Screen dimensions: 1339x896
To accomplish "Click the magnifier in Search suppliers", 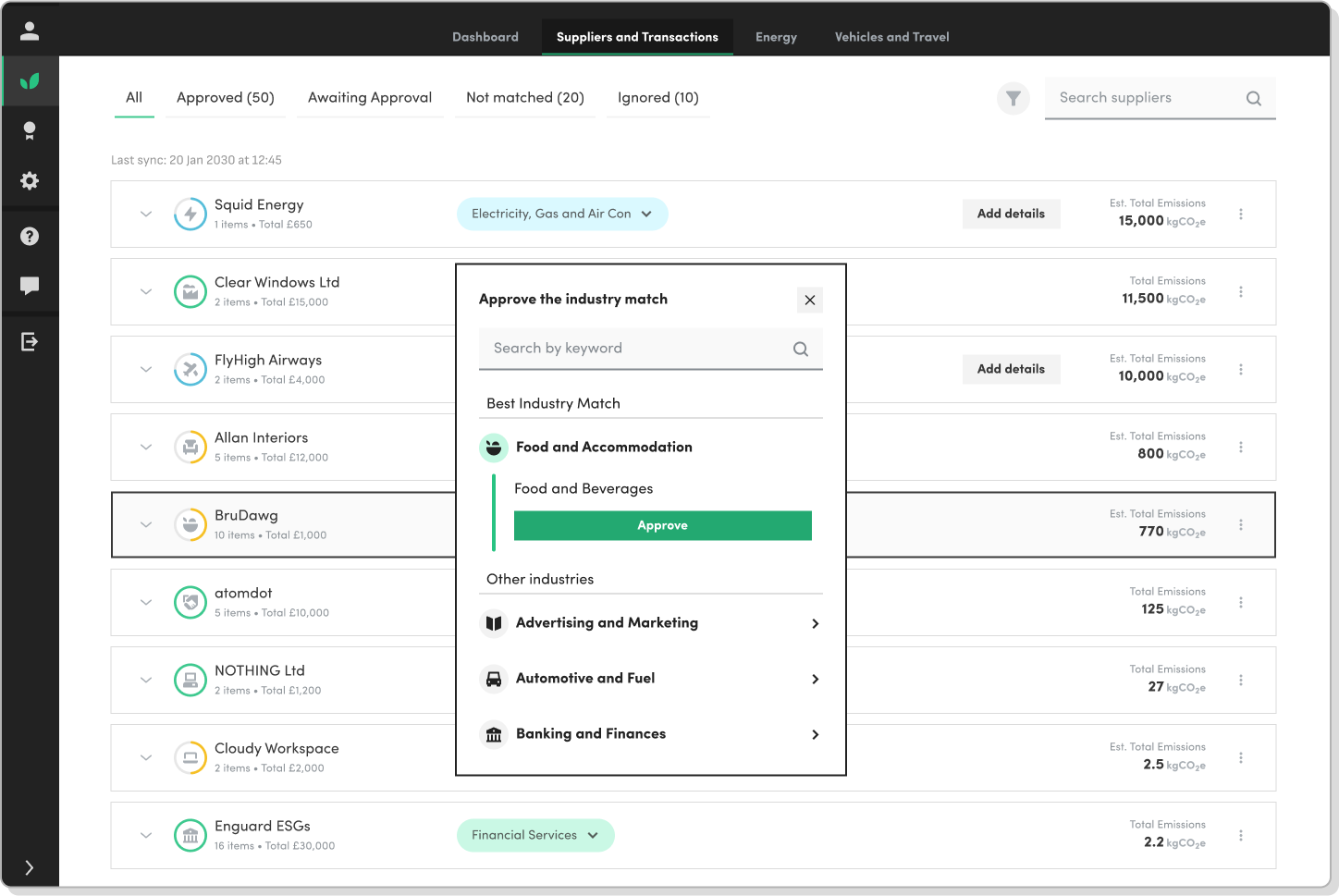I will (1254, 98).
